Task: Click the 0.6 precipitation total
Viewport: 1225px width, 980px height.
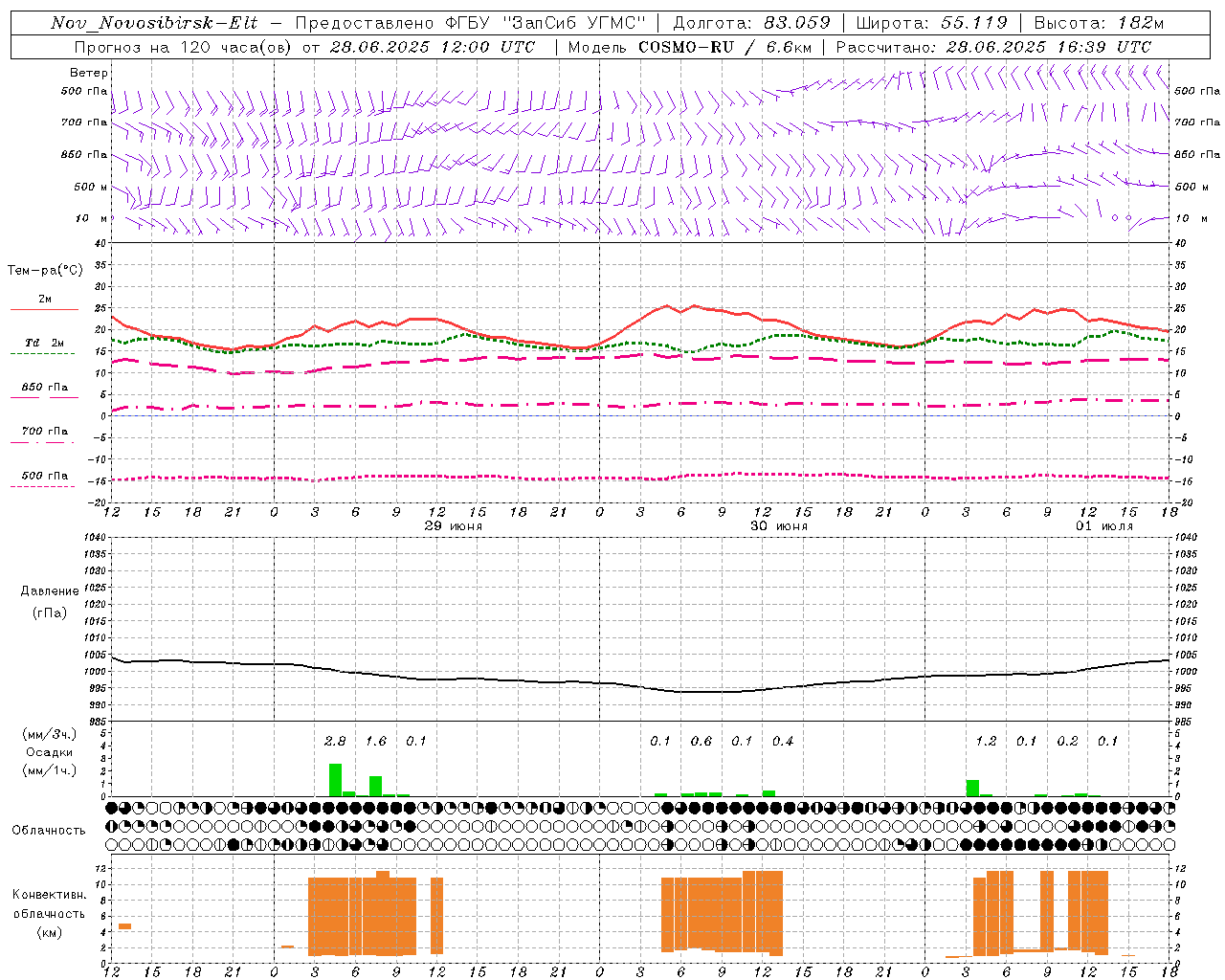Action: tap(702, 742)
